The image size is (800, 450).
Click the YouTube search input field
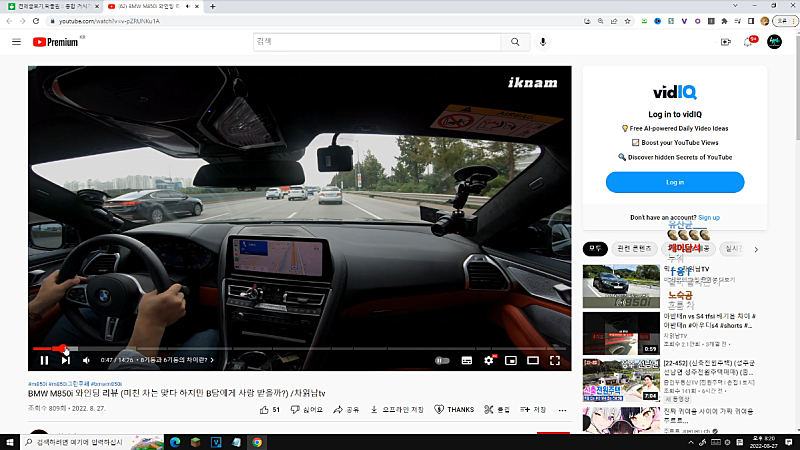375,42
